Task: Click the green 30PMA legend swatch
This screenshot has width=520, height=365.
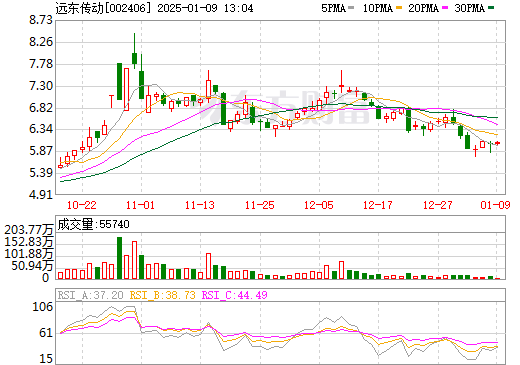Action: (x=491, y=8)
